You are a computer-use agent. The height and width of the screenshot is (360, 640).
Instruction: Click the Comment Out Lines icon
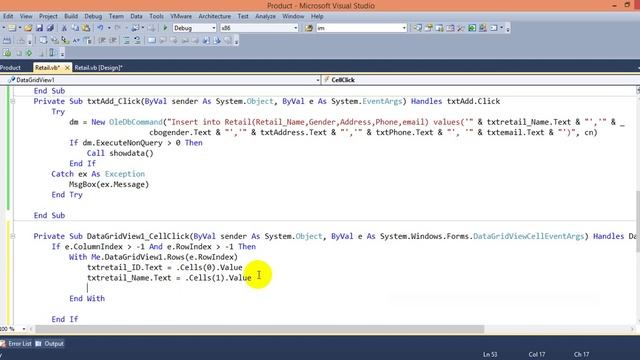pos(127,40)
